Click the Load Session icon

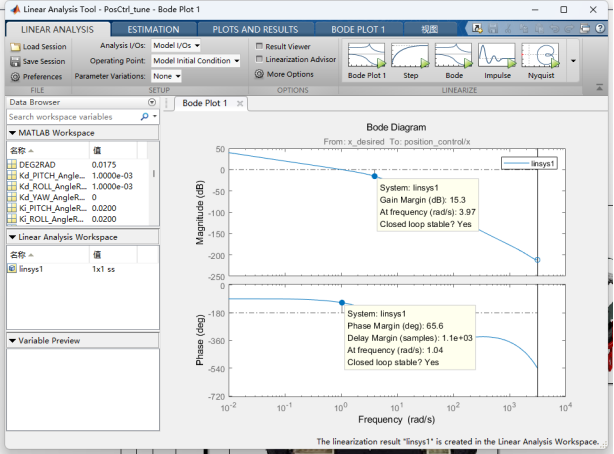(x=16, y=47)
